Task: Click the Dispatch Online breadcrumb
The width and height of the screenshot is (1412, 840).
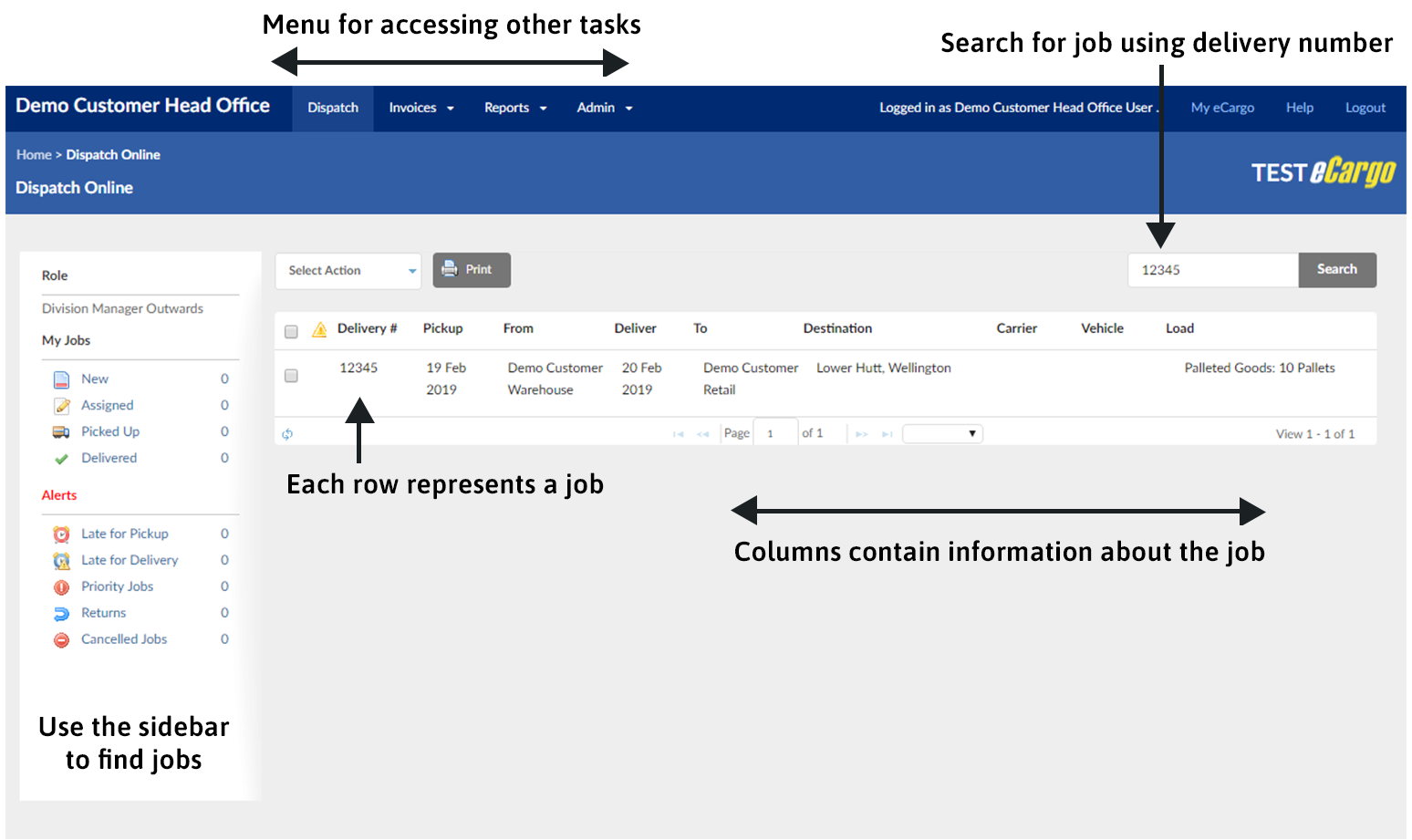Action: (x=113, y=155)
